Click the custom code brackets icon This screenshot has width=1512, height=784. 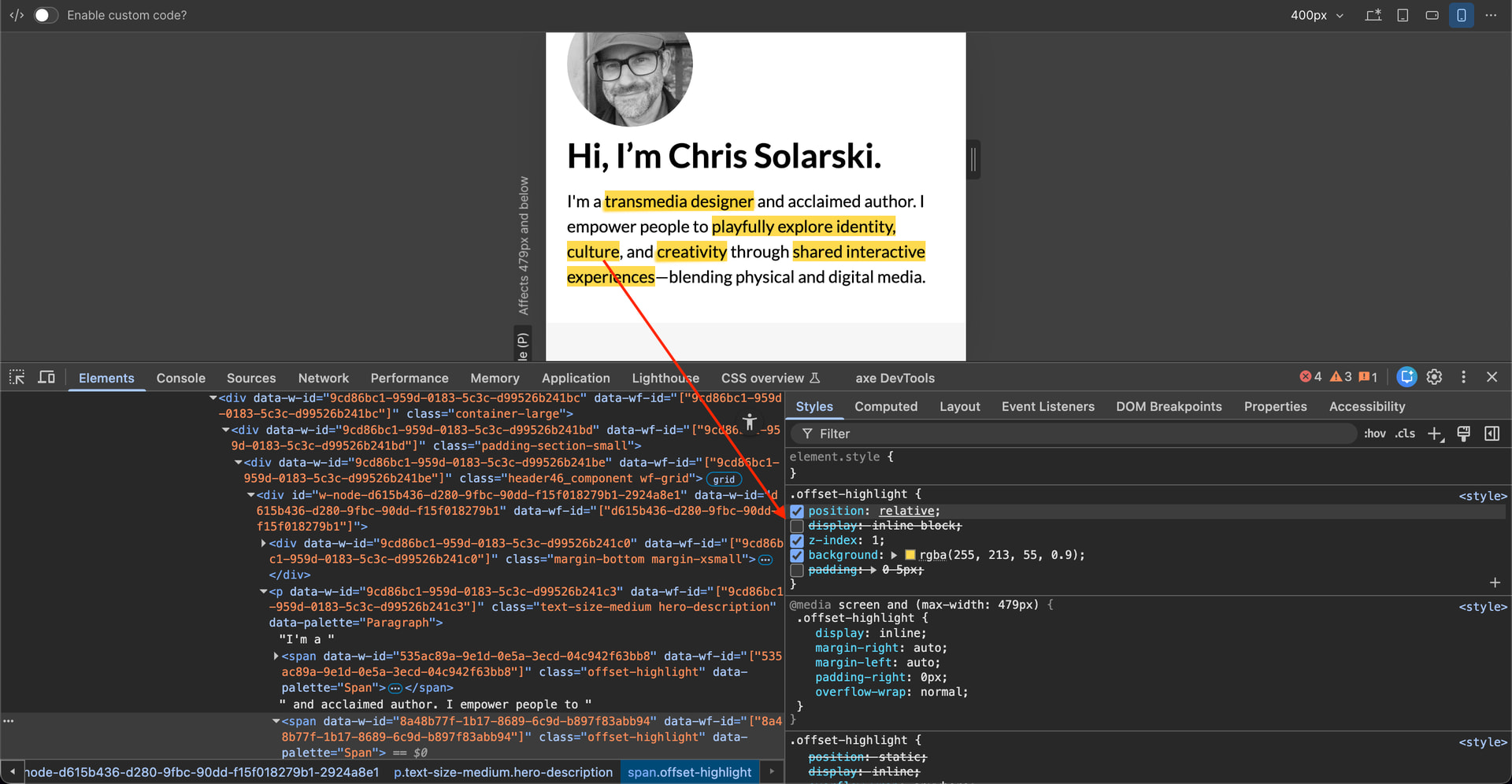click(17, 16)
